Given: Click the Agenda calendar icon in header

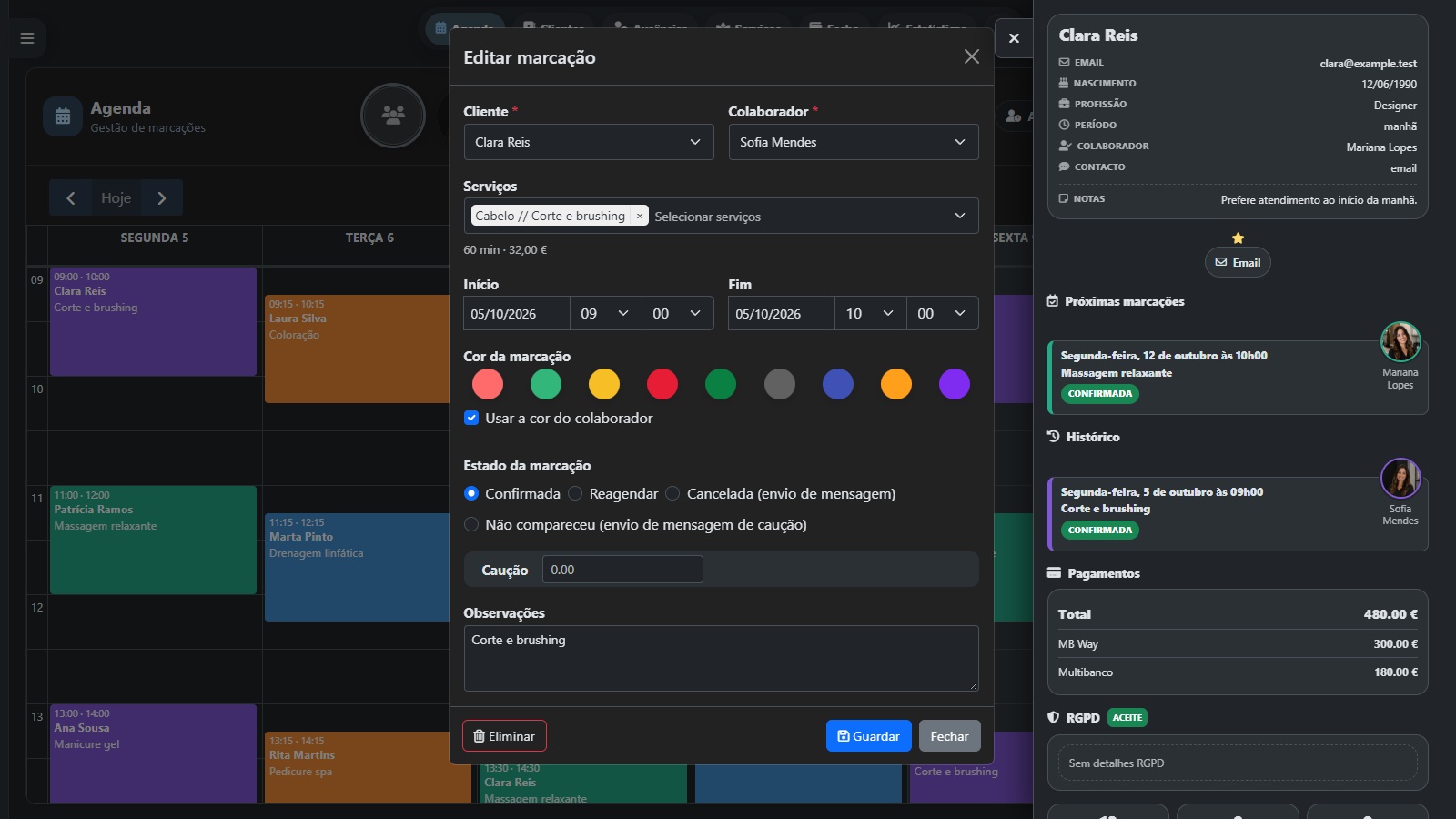Looking at the screenshot, I should 63,116.
